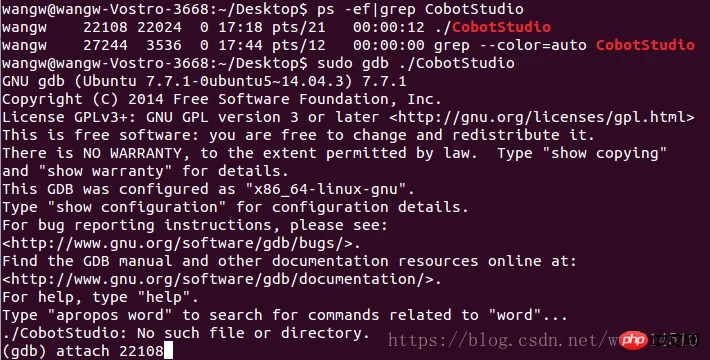
Task: Click the GNU gdb version line
Action: point(204,81)
